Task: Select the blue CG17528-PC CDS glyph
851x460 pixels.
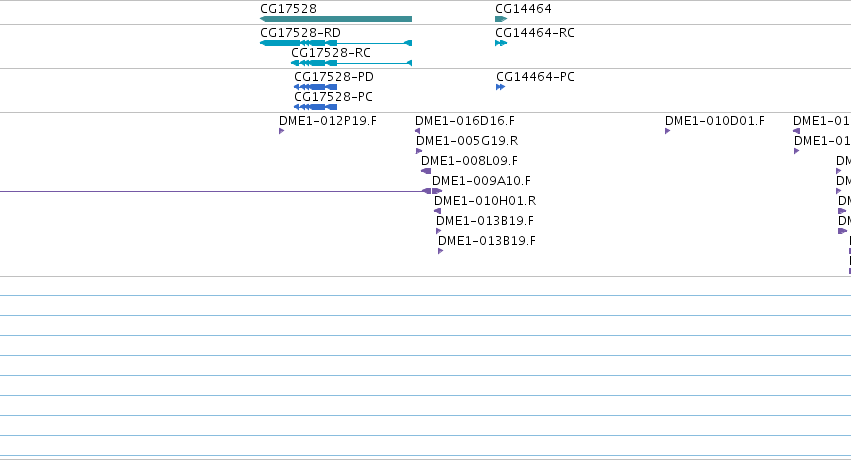Action: (x=315, y=107)
